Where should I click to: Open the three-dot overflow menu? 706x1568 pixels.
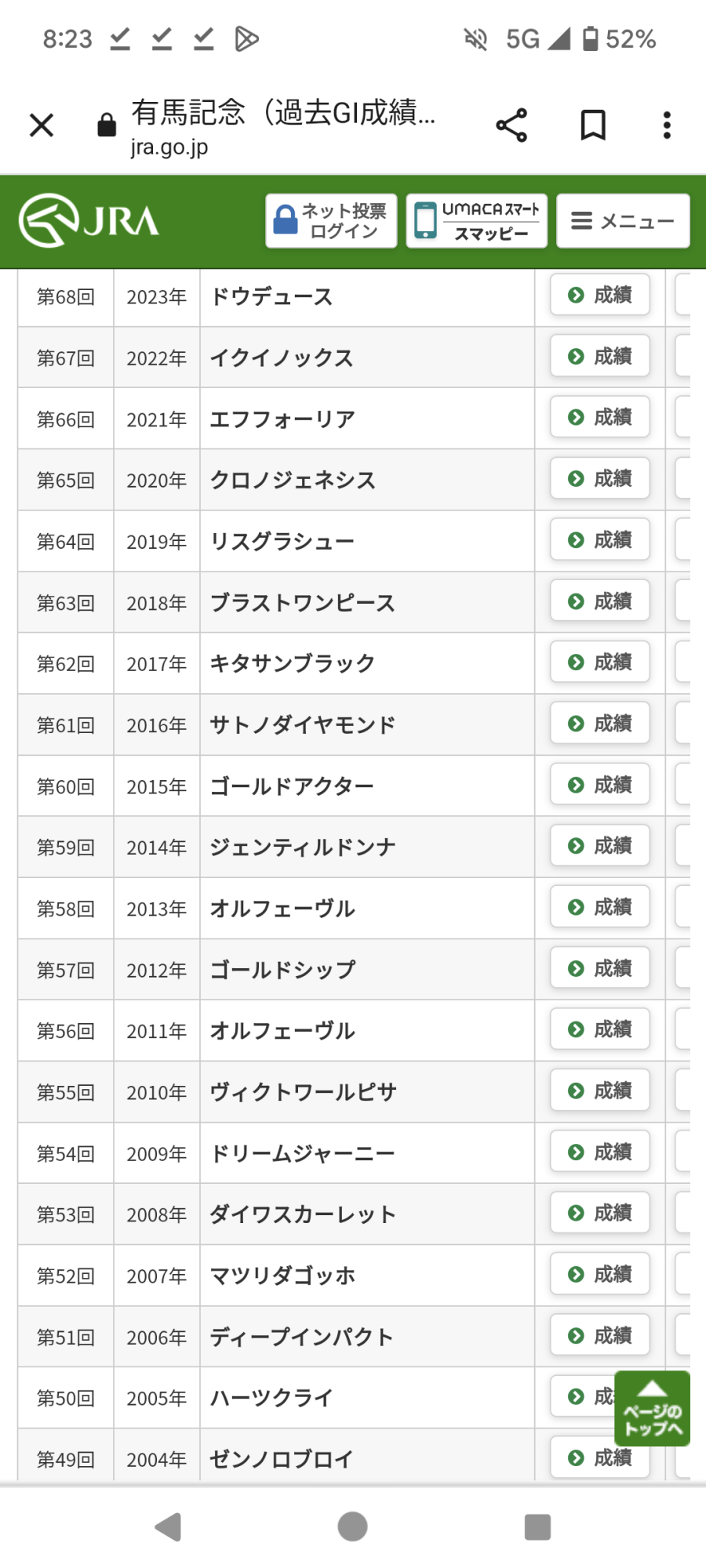667,125
